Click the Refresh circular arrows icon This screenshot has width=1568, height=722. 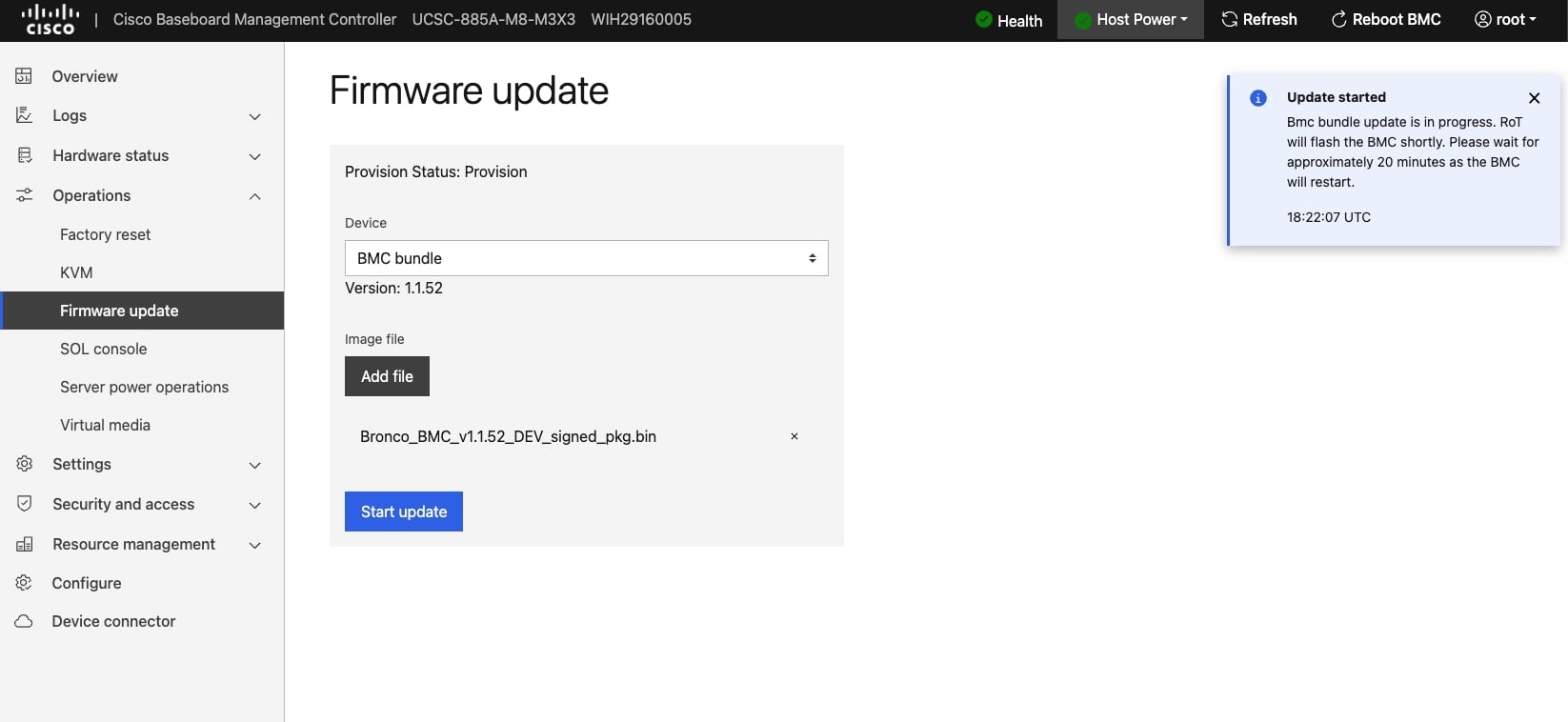coord(1230,19)
